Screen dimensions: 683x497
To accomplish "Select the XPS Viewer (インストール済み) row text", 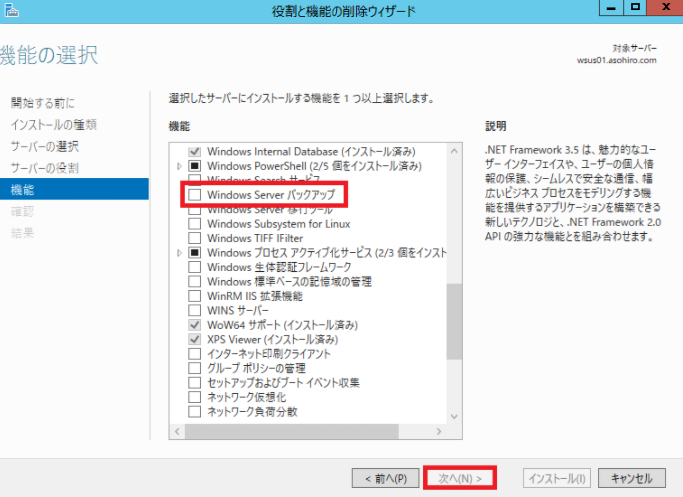I will tap(273, 339).
